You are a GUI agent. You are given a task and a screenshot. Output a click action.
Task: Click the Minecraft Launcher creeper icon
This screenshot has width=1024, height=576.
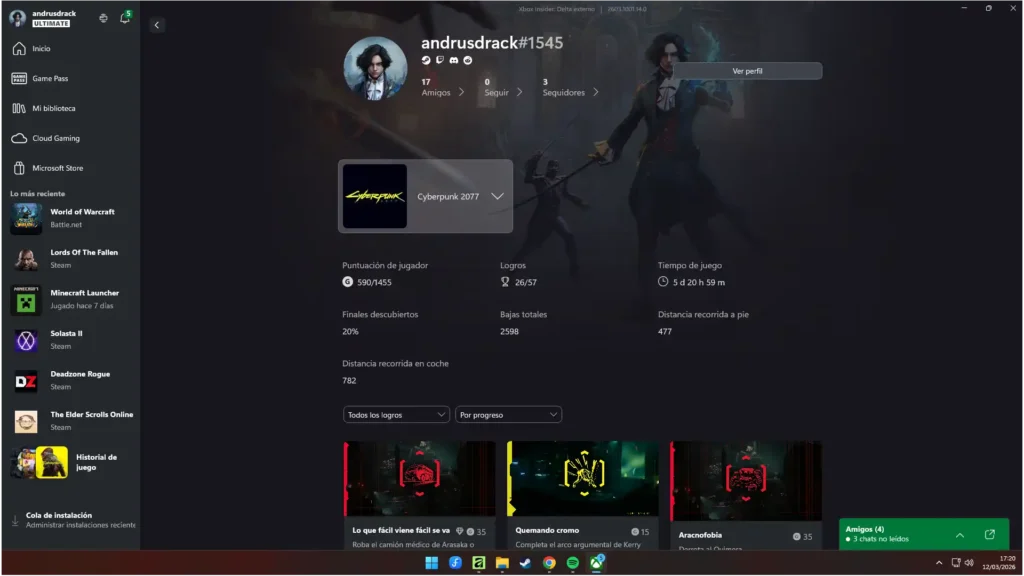[x=26, y=299]
